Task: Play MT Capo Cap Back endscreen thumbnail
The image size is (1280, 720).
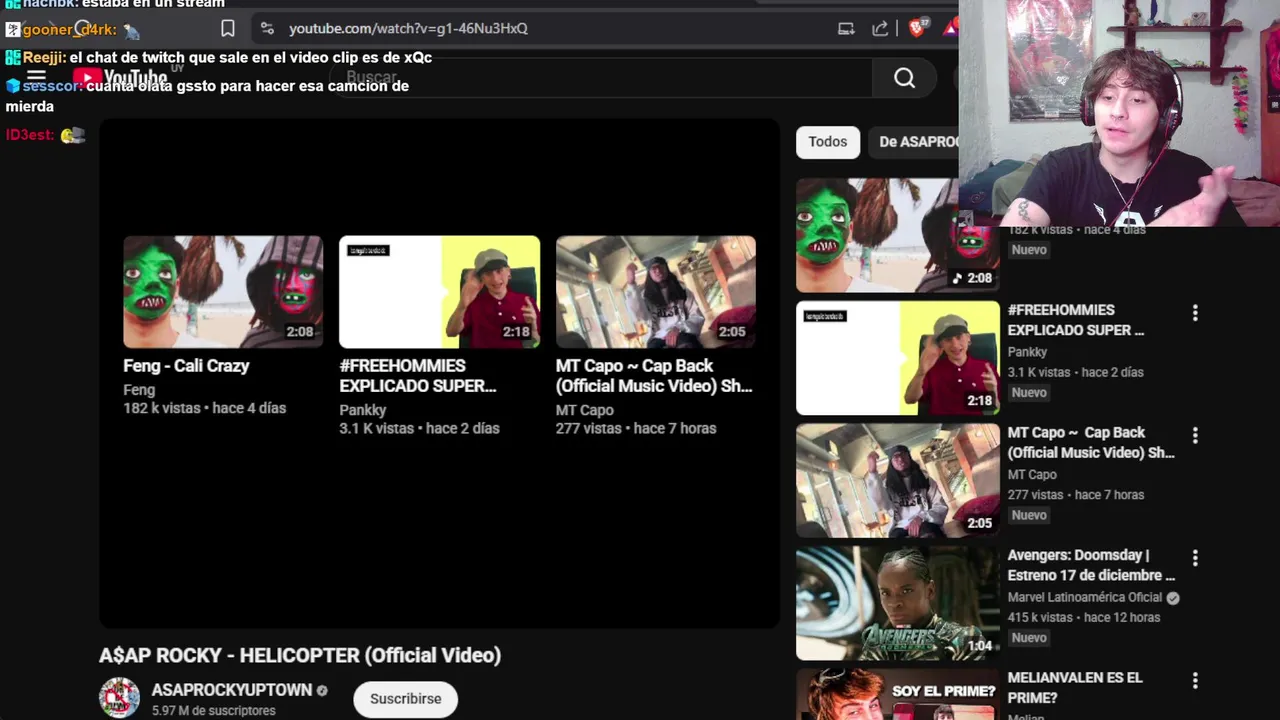Action: (656, 292)
